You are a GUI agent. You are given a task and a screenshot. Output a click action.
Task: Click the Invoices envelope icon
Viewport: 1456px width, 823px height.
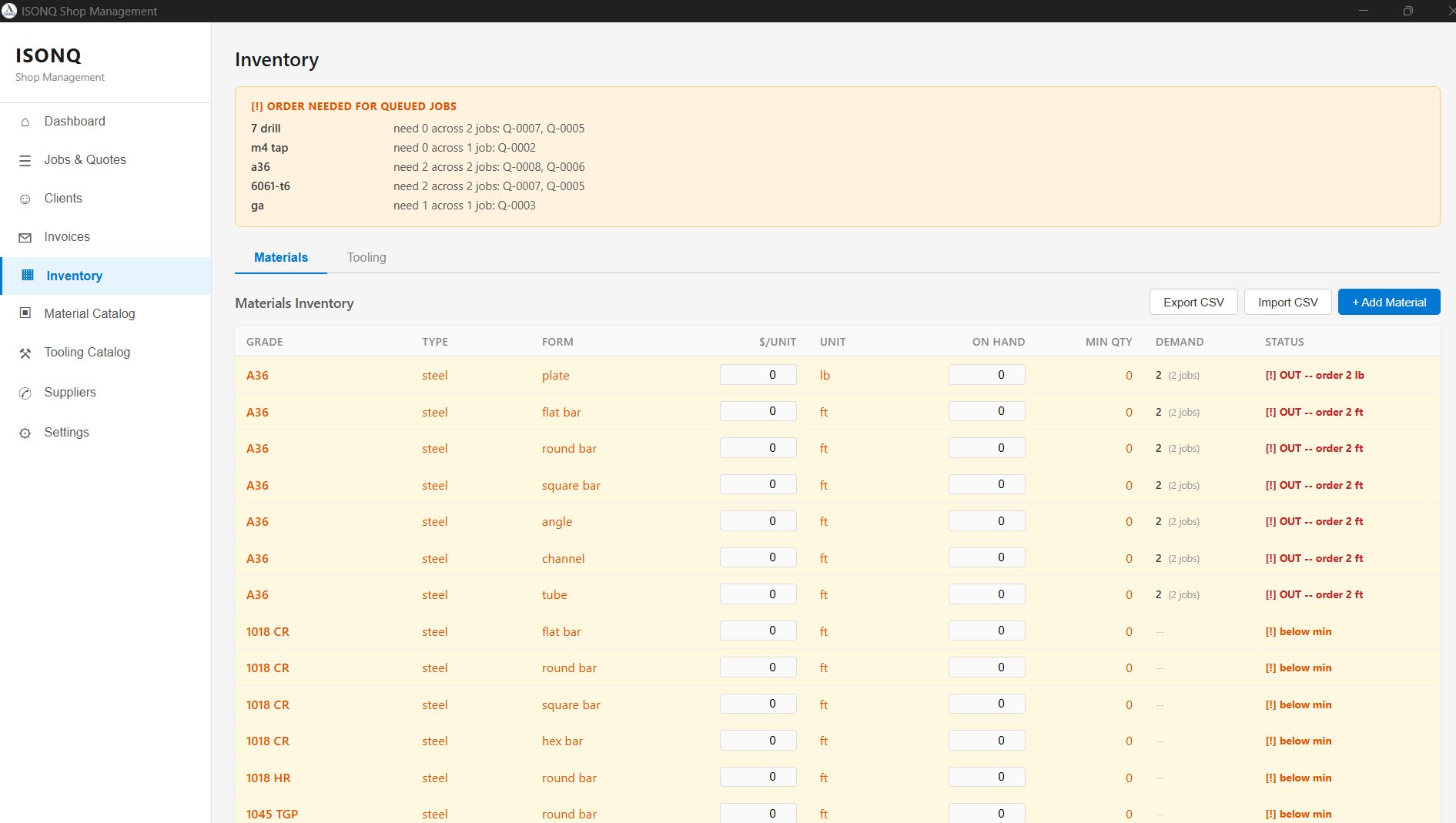point(24,236)
